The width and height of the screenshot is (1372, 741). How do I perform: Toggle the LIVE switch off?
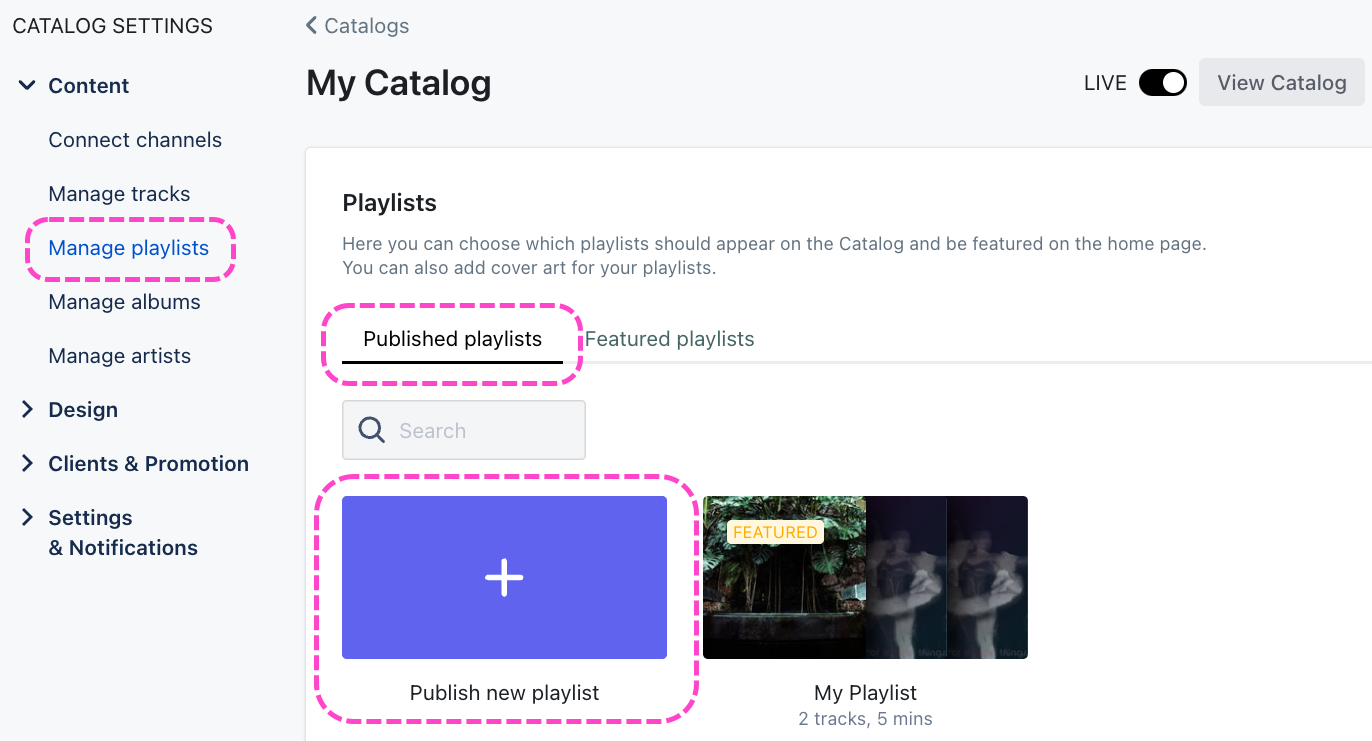coord(1162,83)
